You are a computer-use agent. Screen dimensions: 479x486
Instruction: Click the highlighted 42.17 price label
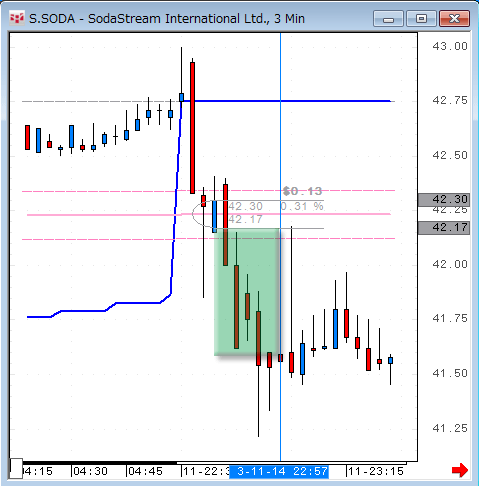click(x=444, y=228)
